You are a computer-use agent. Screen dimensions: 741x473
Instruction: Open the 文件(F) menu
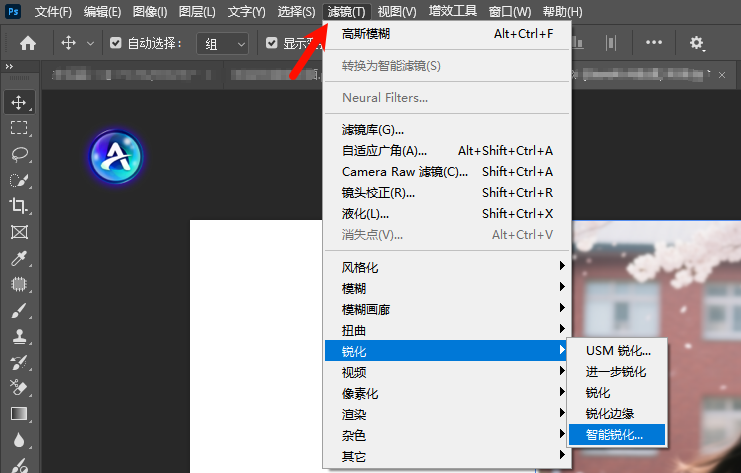pyautogui.click(x=53, y=11)
